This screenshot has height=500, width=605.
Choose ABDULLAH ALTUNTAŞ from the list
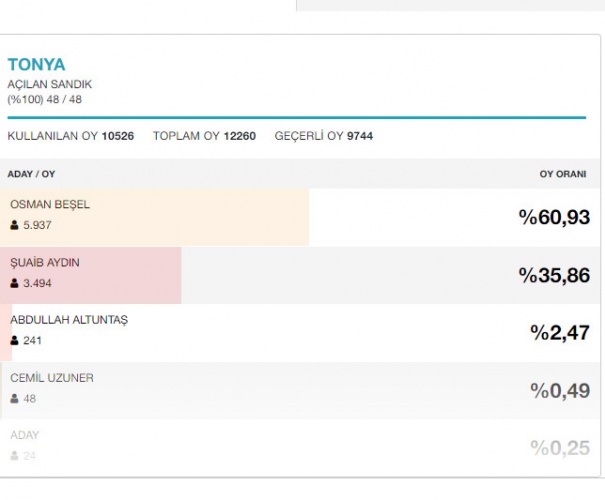pos(69,320)
